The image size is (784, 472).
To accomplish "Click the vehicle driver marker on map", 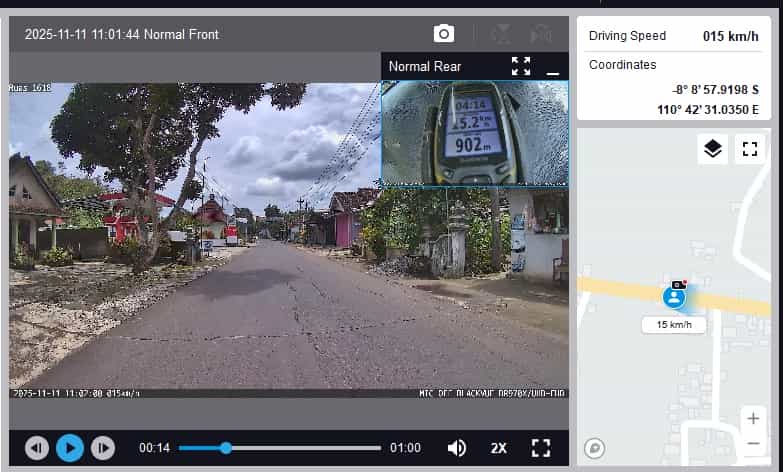I will coord(675,296).
